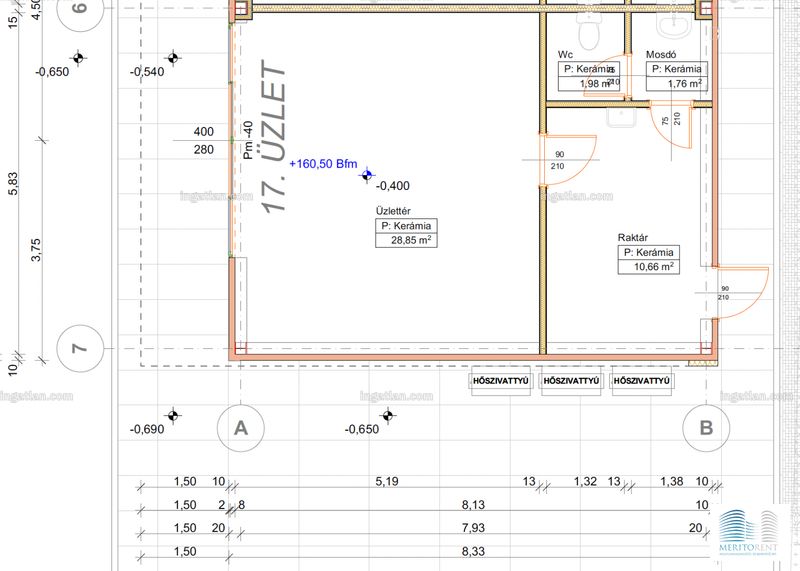This screenshot has width=800, height=571.
Task: Click the "7,93" horizontal dimension
Action: (473, 528)
